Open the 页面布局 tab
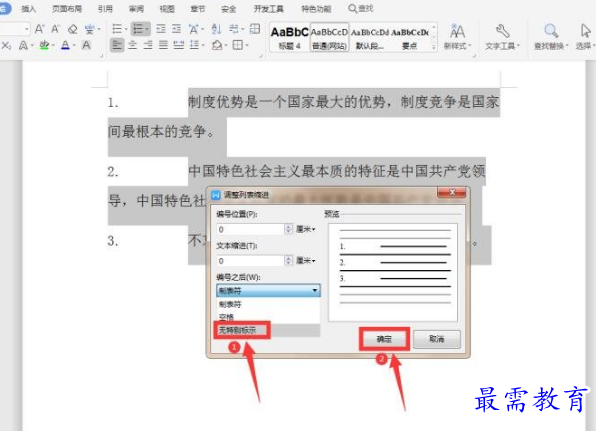This screenshot has width=596, height=431. [67, 9]
